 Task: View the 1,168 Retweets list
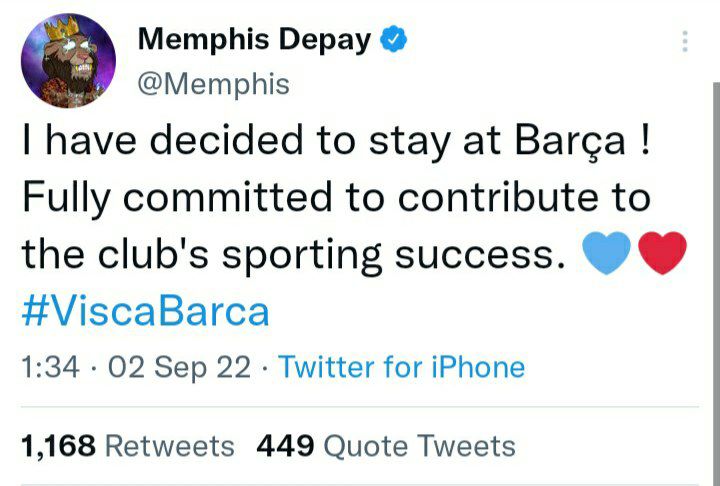click(x=127, y=445)
